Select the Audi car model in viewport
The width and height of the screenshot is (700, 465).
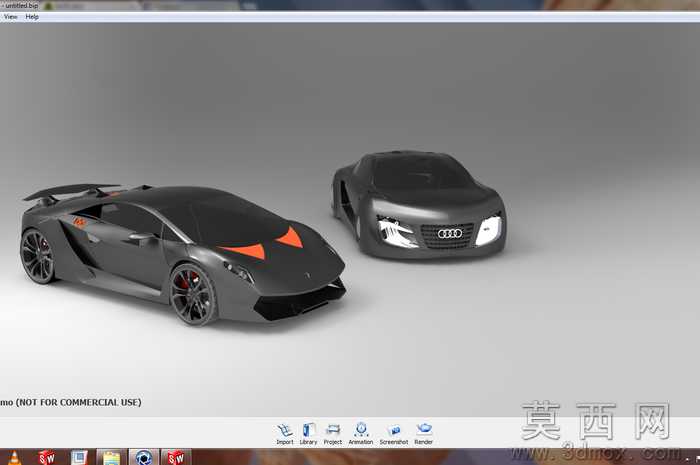coord(418,205)
